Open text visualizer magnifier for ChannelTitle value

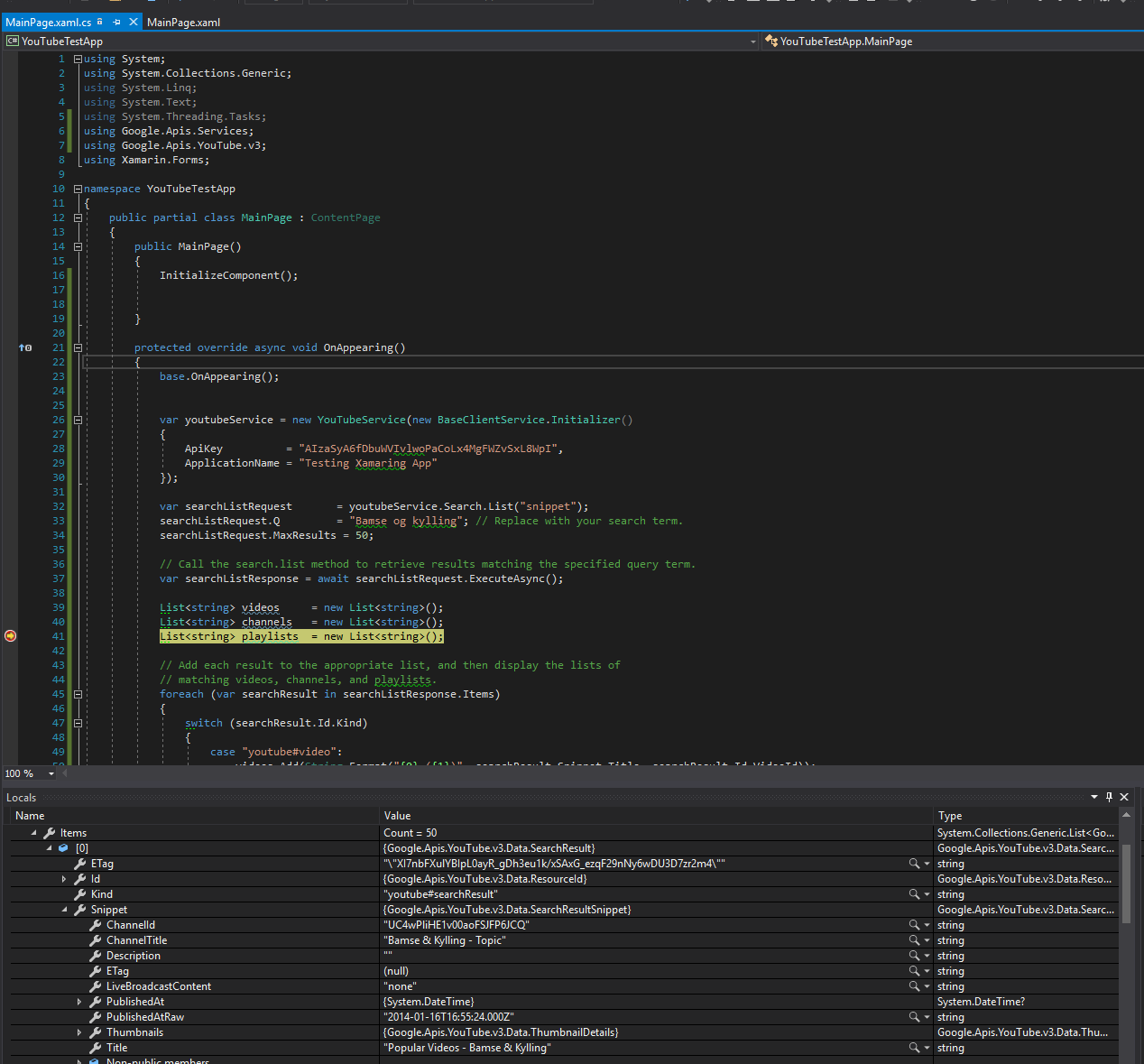click(914, 940)
